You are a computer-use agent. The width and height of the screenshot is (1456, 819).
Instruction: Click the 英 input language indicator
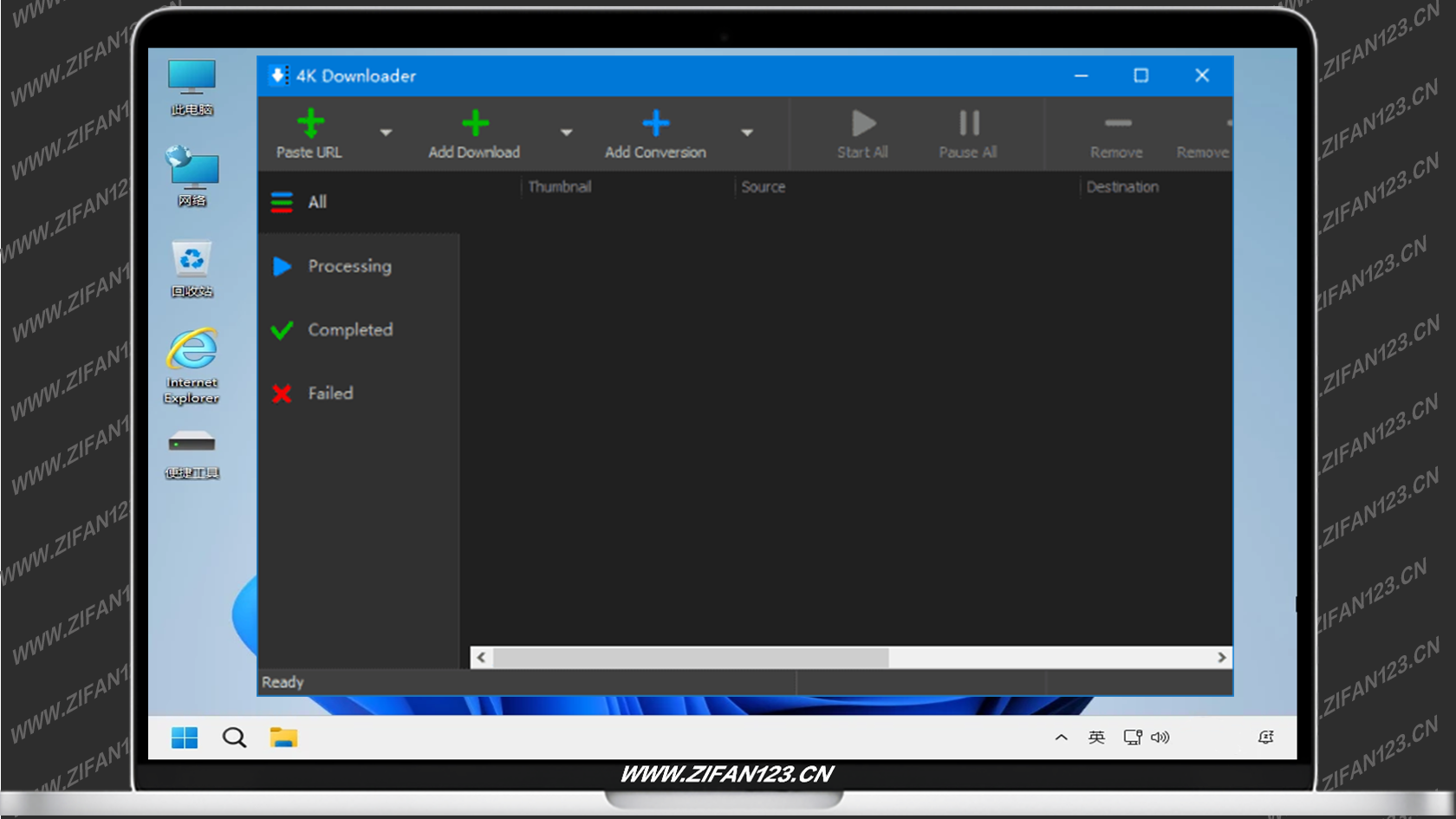click(1096, 738)
